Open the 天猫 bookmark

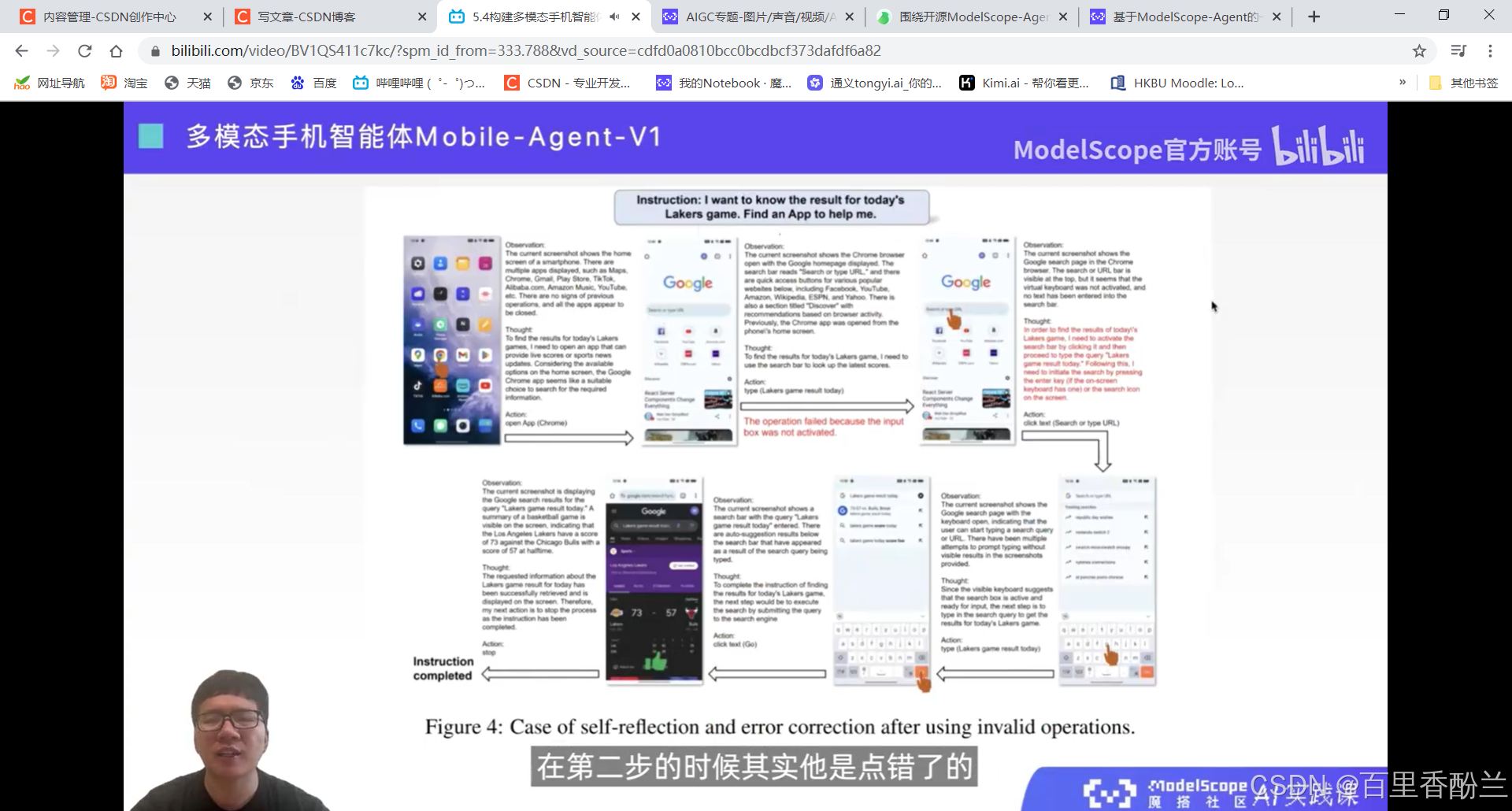[187, 83]
